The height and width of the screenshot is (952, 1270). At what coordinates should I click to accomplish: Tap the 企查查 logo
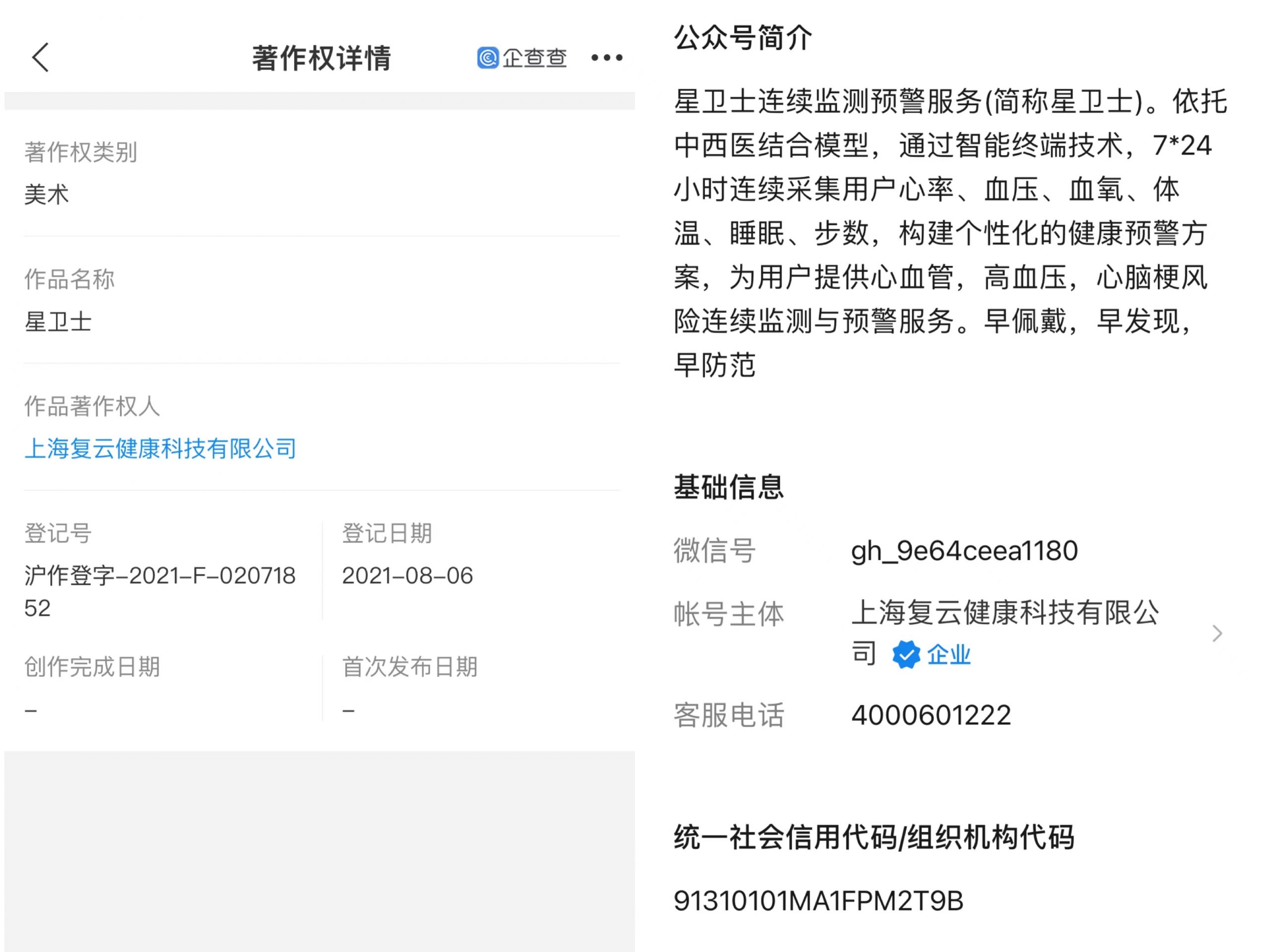click(521, 58)
